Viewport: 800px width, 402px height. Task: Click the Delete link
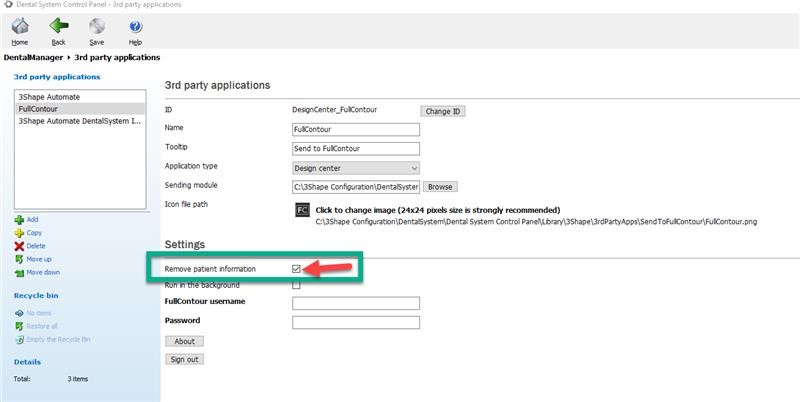click(x=36, y=246)
